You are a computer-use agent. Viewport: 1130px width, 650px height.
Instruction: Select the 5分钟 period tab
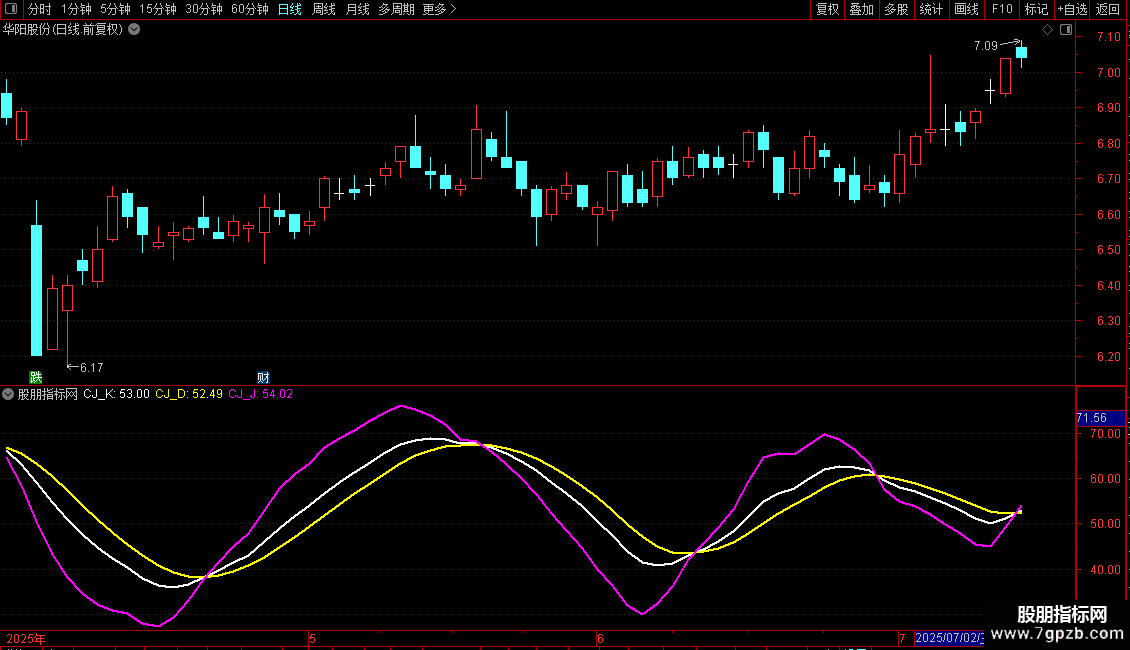tap(115, 9)
